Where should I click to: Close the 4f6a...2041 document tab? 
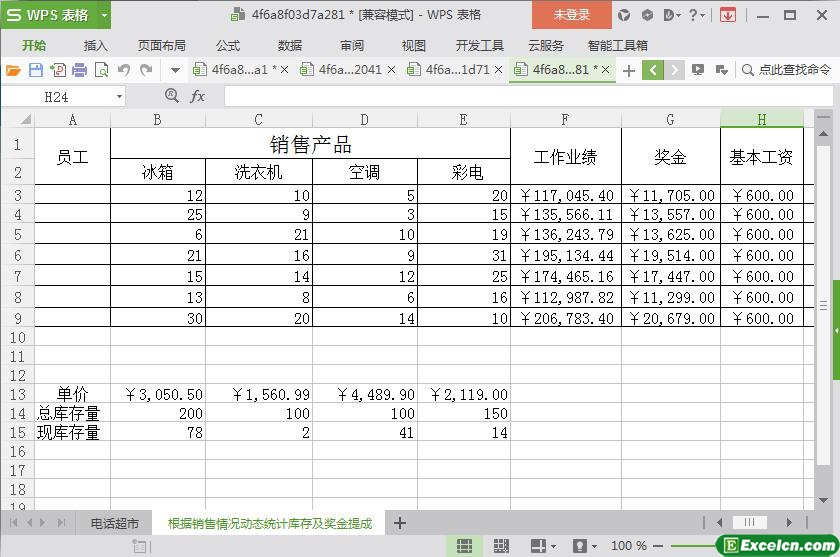click(392, 70)
